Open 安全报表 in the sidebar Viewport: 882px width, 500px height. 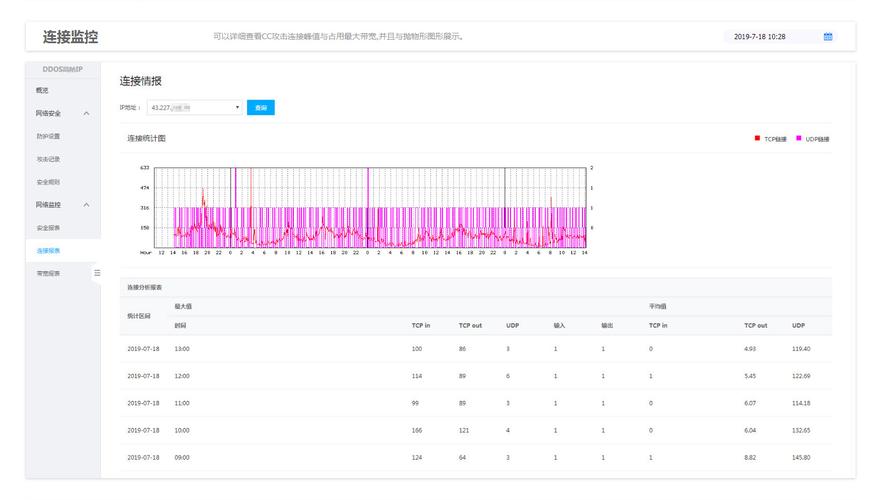click(x=48, y=228)
